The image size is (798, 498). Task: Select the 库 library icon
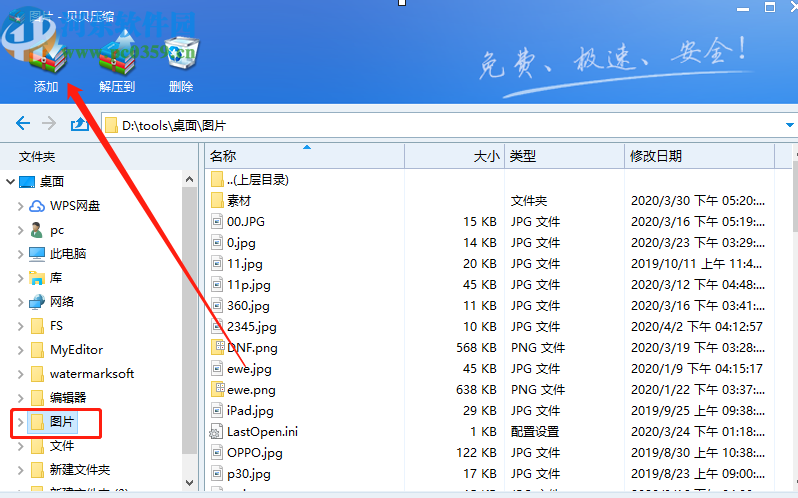[x=37, y=278]
